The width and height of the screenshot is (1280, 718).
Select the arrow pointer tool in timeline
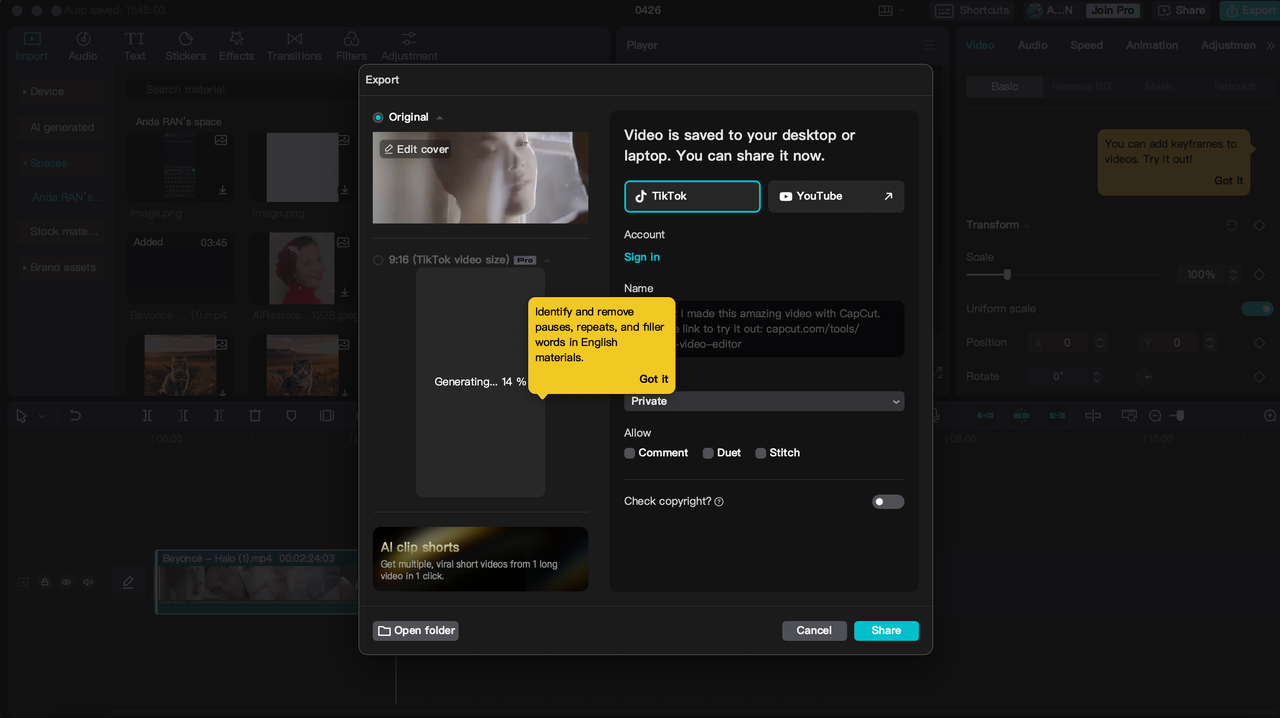point(22,416)
